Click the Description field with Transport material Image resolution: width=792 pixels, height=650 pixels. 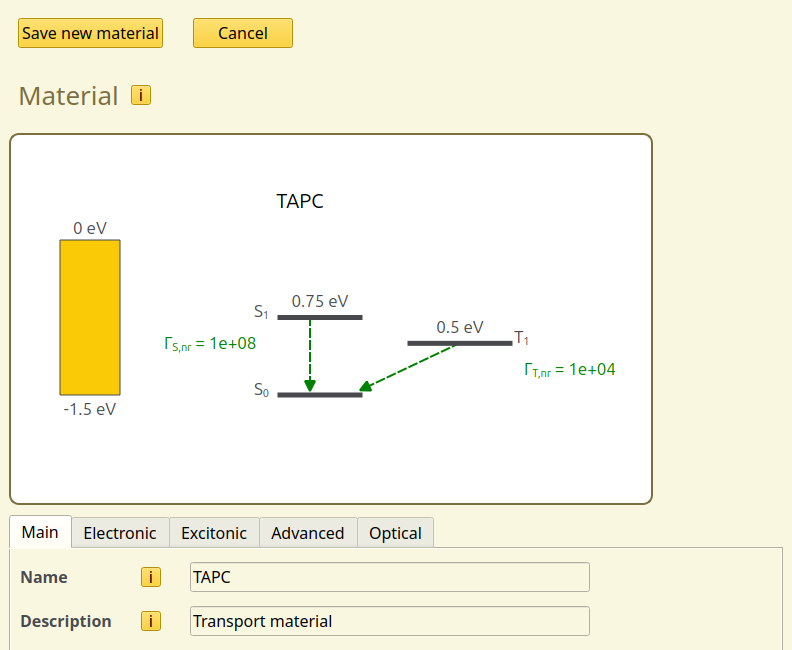389,621
